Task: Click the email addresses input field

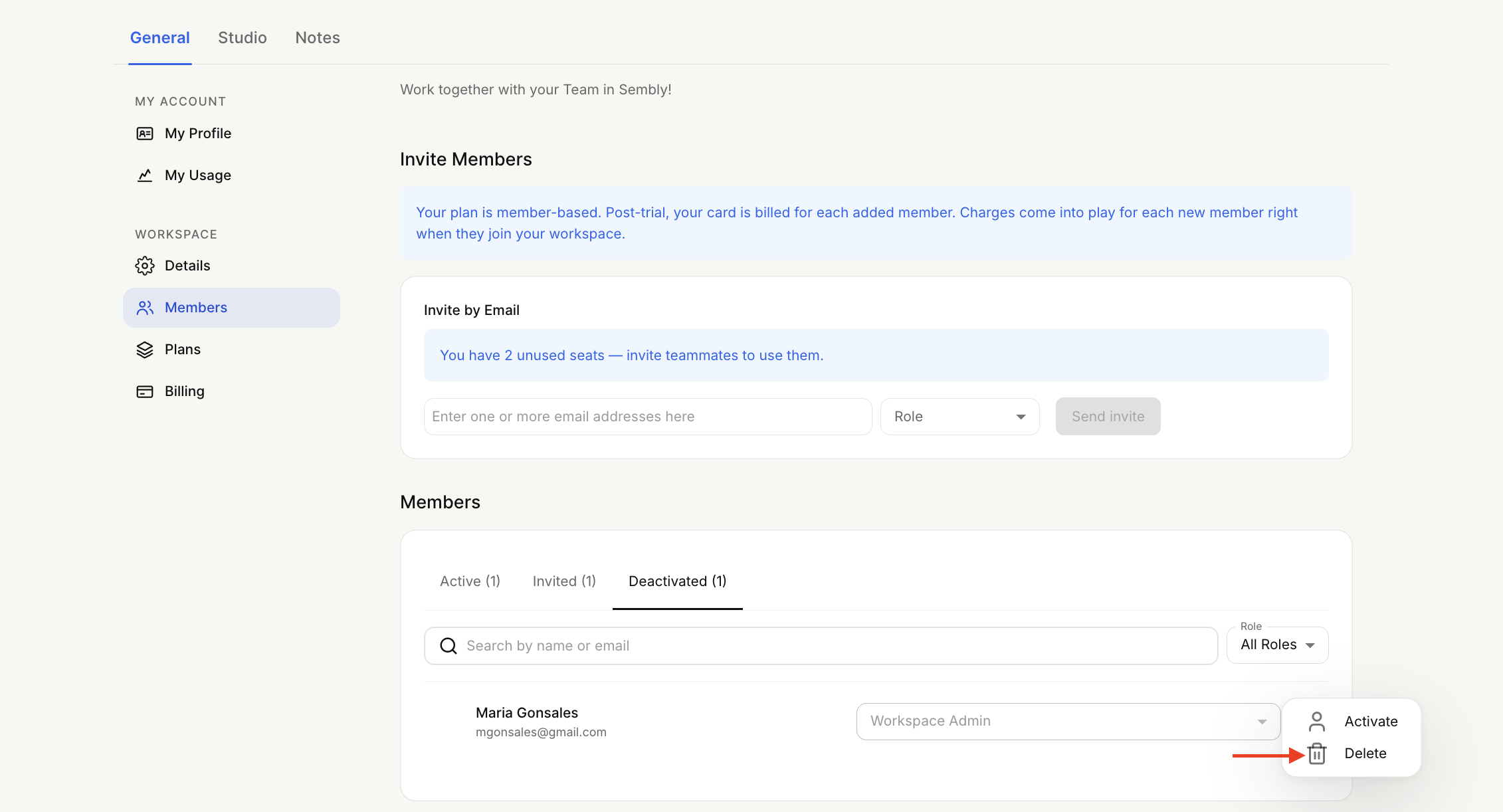Action: tap(648, 417)
